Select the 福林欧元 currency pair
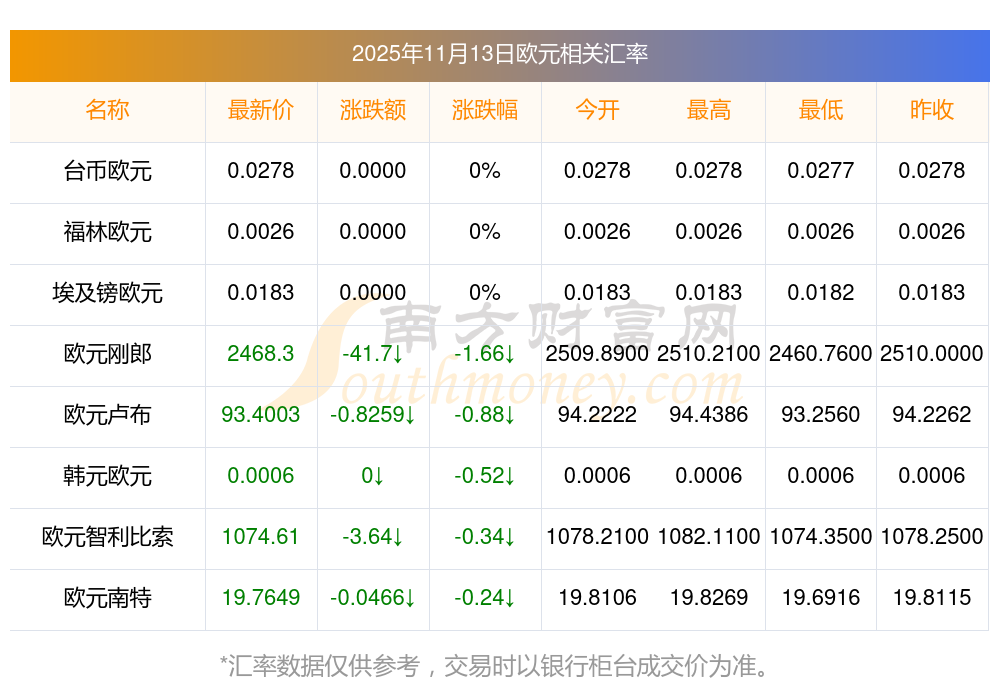The height and width of the screenshot is (697, 1000). coord(107,232)
